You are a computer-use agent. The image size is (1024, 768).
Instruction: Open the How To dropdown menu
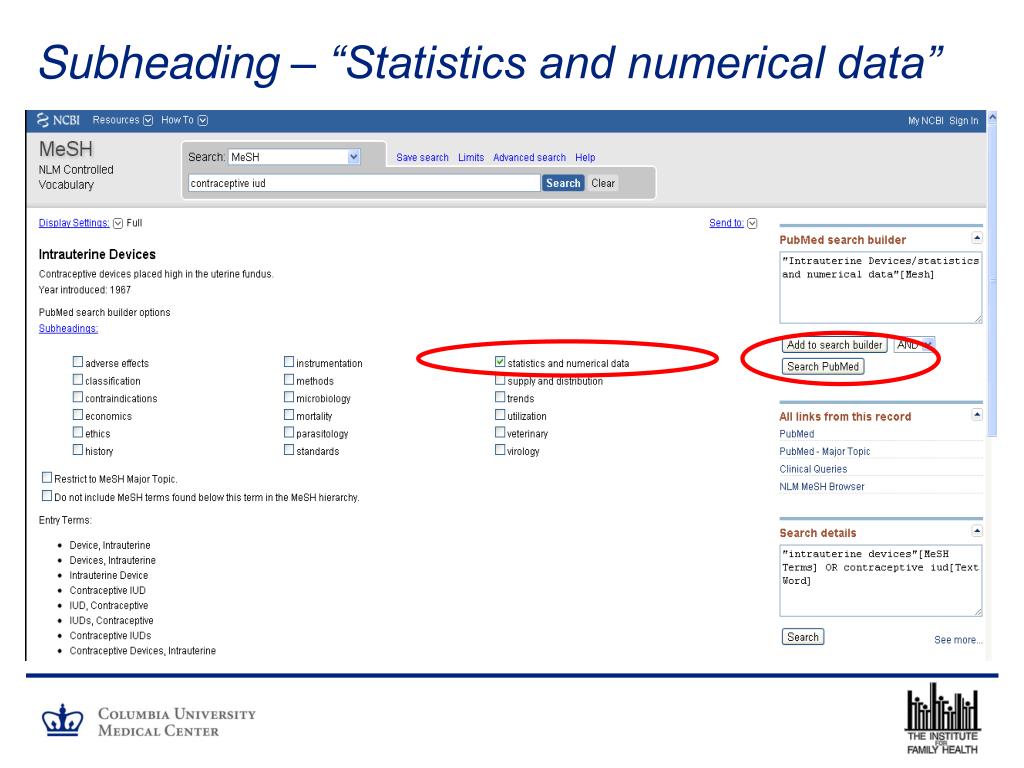pyautogui.click(x=184, y=120)
